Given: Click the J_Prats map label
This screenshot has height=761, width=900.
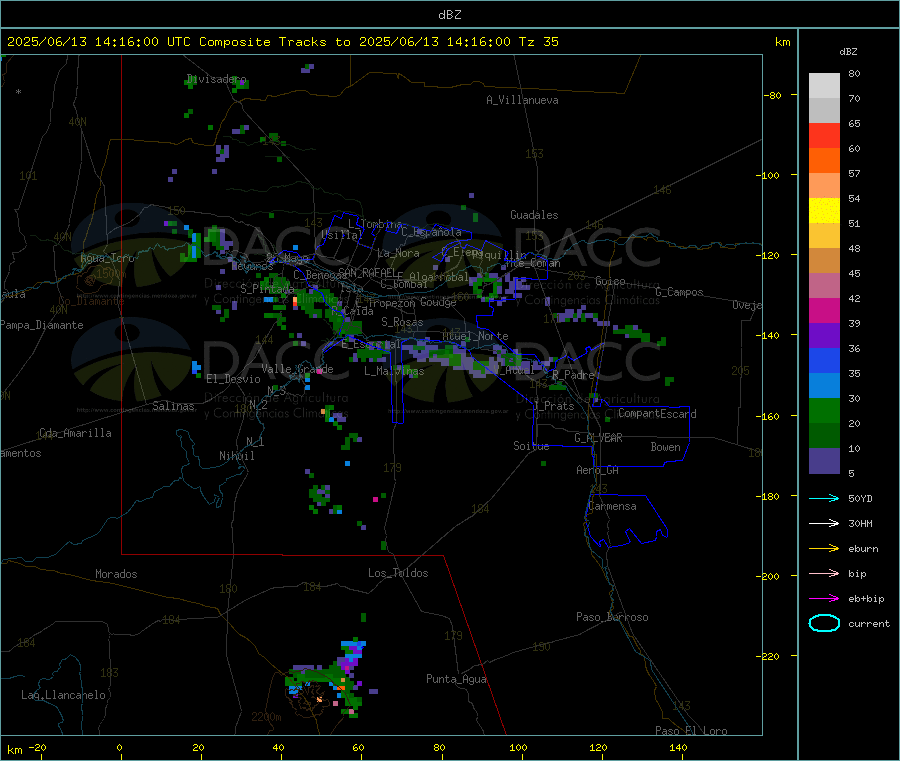Looking at the screenshot, I should click(x=554, y=406).
